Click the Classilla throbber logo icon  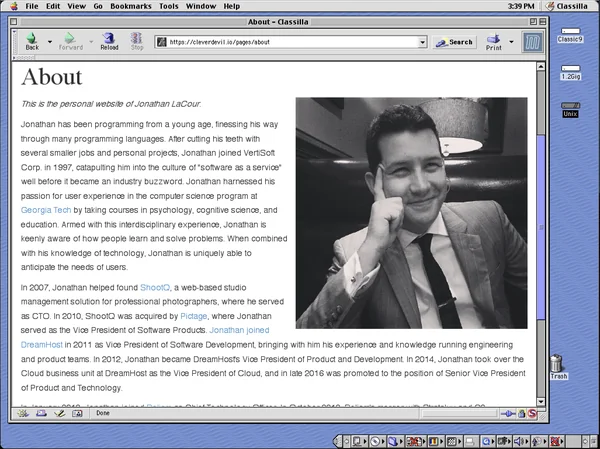(532, 42)
